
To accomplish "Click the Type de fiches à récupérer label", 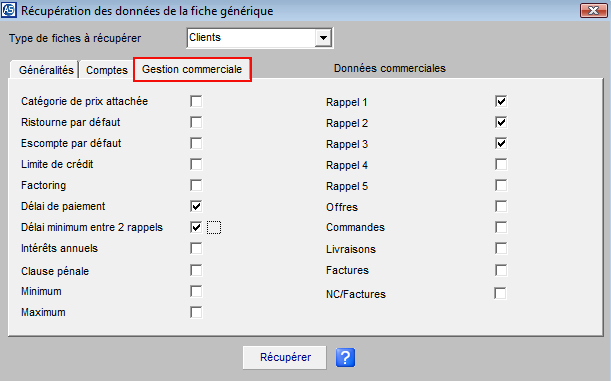I will (x=75, y=39).
